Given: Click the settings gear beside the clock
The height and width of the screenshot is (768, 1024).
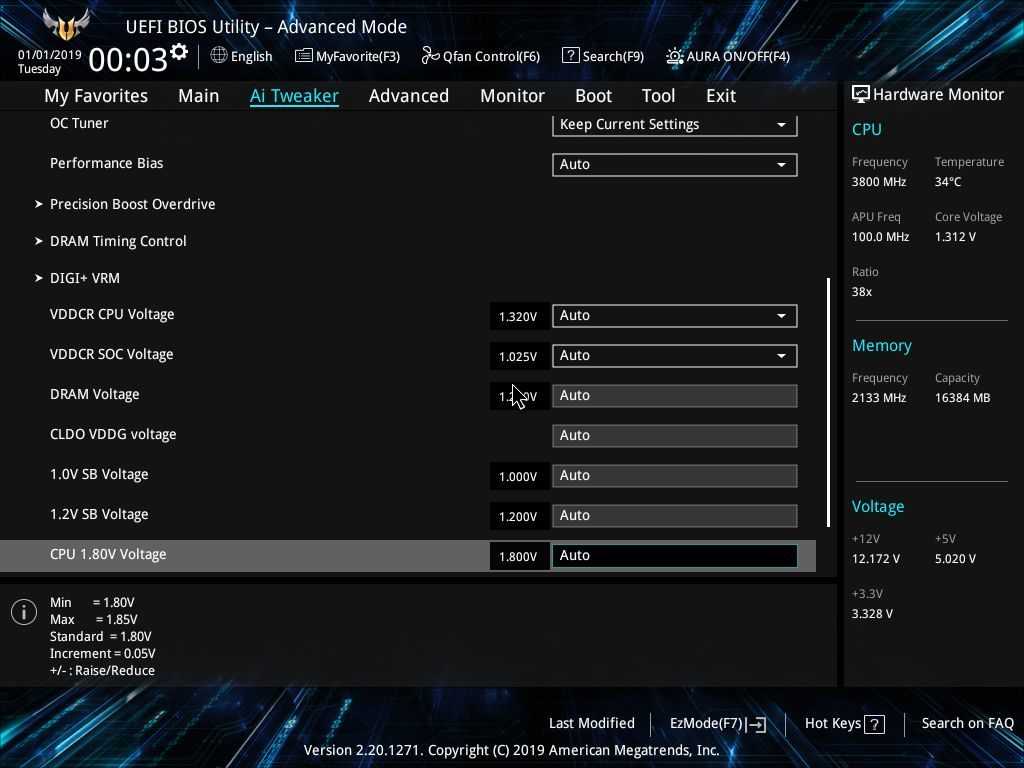Looking at the screenshot, I should pos(179,52).
